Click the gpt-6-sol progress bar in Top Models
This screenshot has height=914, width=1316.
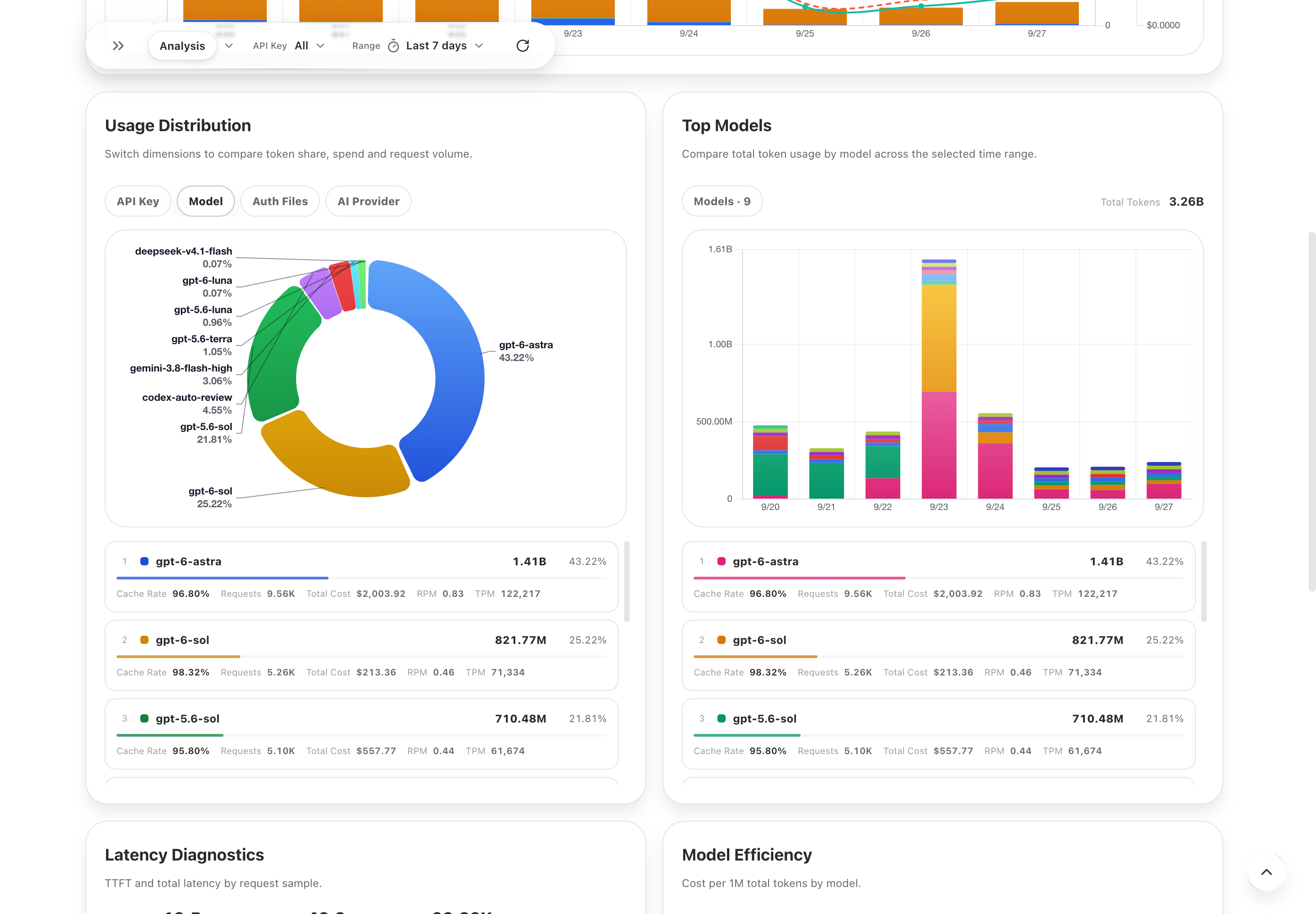939,656
